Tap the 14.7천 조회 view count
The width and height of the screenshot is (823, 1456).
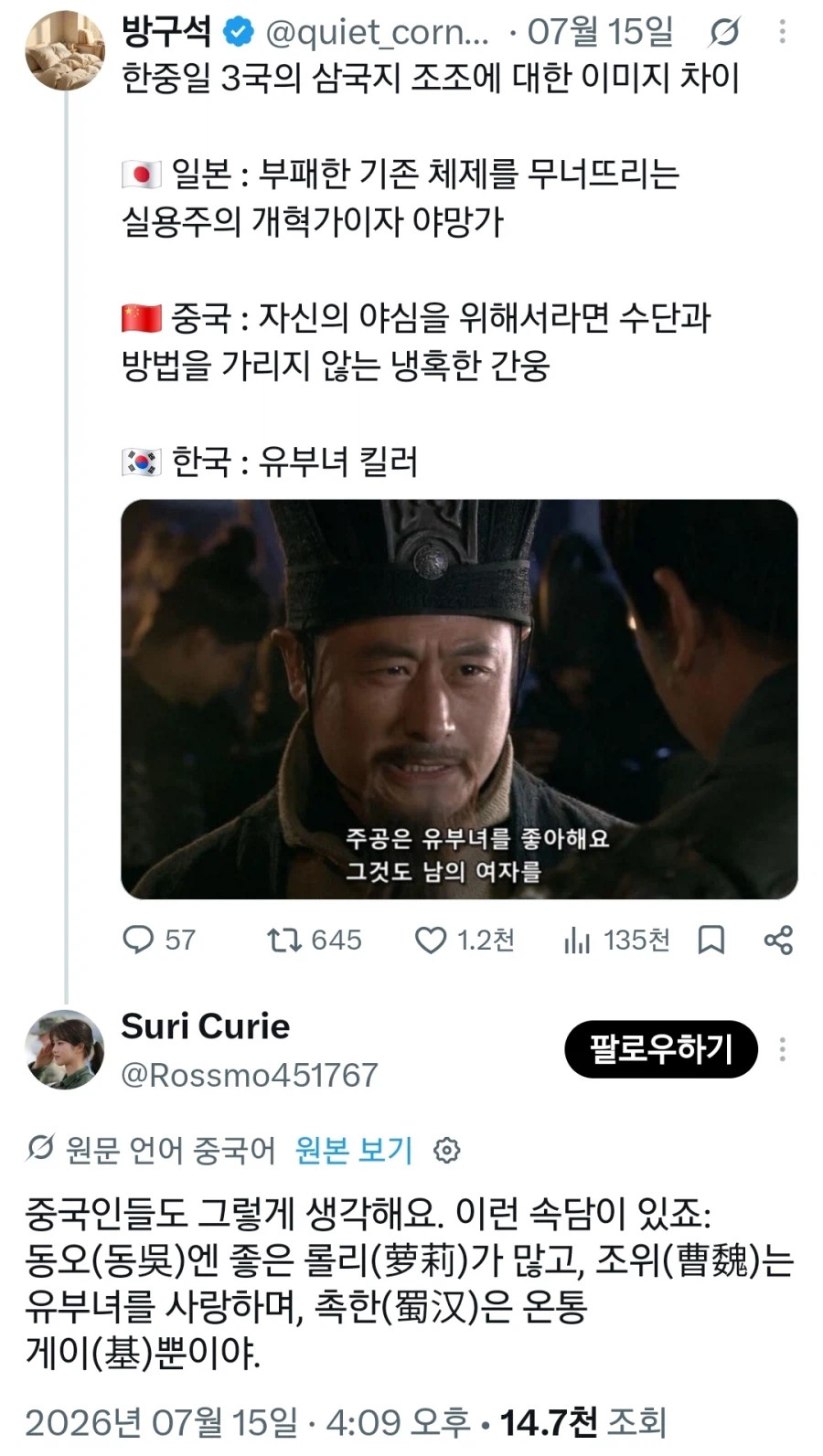pyautogui.click(x=583, y=1422)
